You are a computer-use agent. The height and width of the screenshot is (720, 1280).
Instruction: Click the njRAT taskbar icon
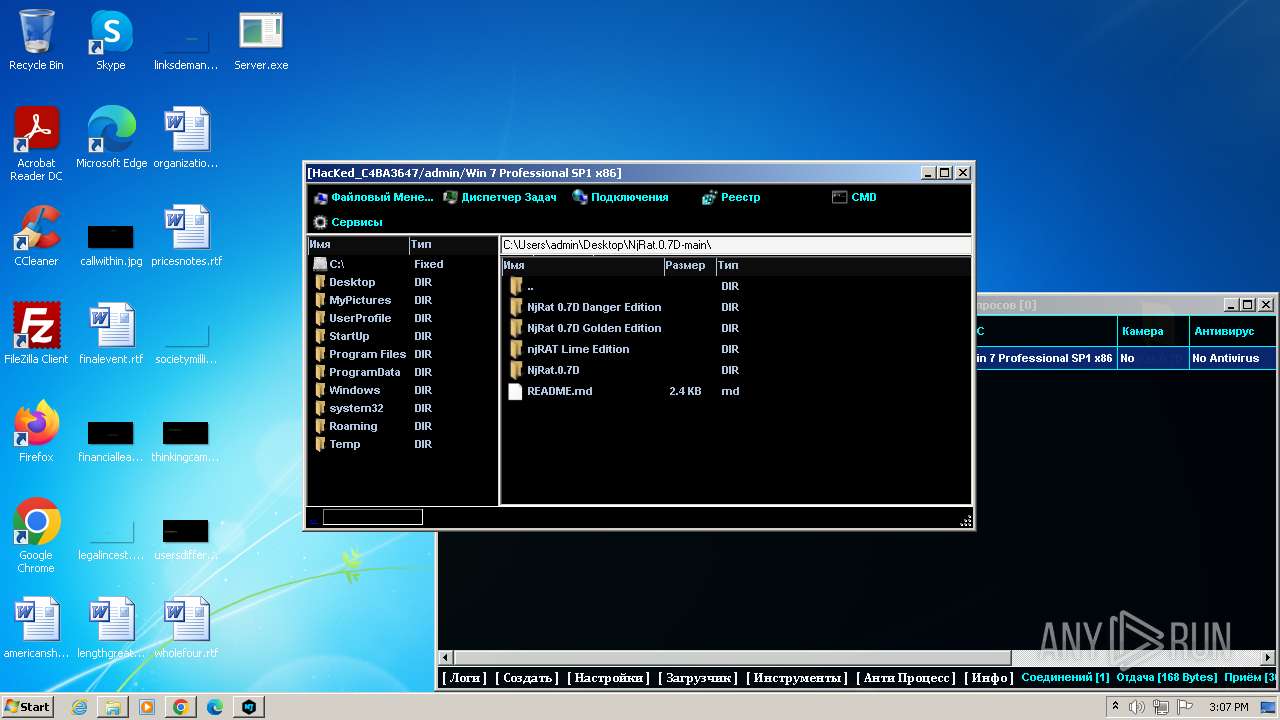click(249, 707)
